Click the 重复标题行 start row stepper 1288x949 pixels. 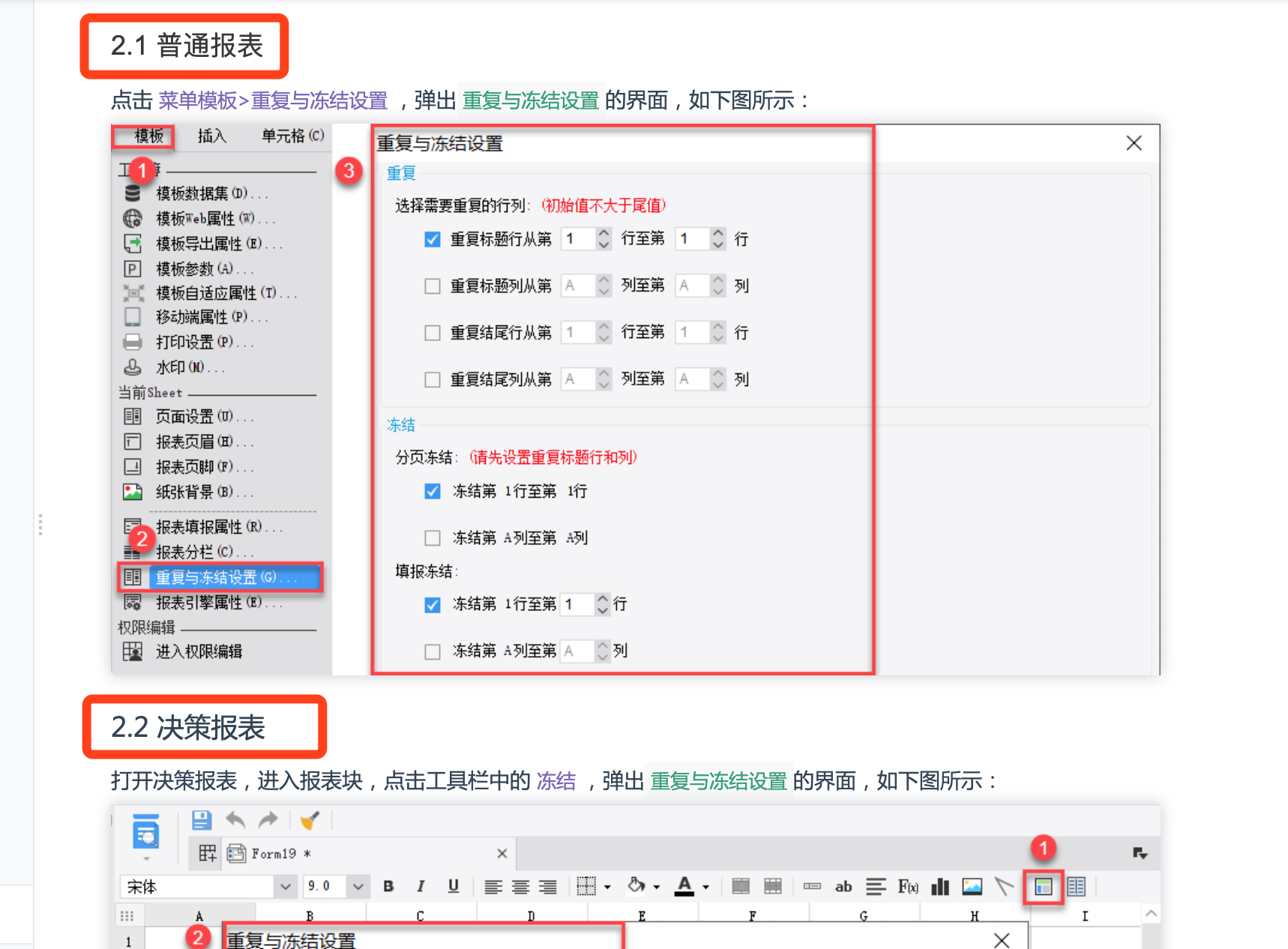pyautogui.click(x=604, y=239)
